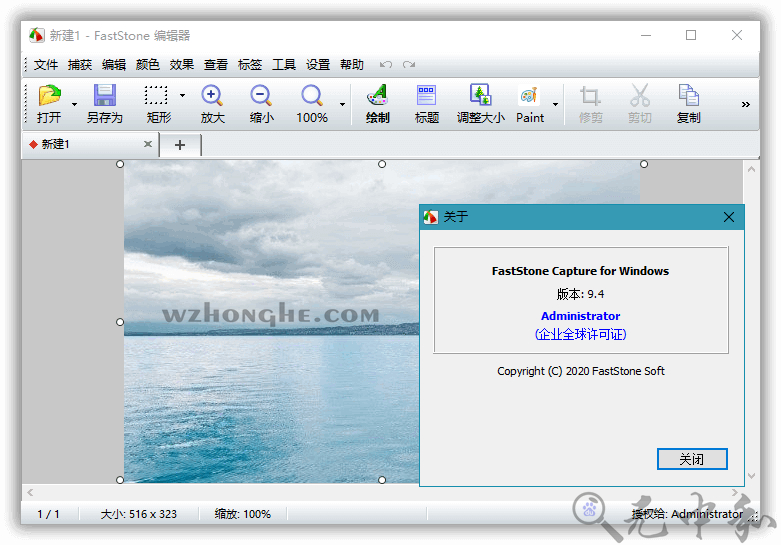
Task: Close the 关于 dialog with X
Action: pyautogui.click(x=729, y=217)
